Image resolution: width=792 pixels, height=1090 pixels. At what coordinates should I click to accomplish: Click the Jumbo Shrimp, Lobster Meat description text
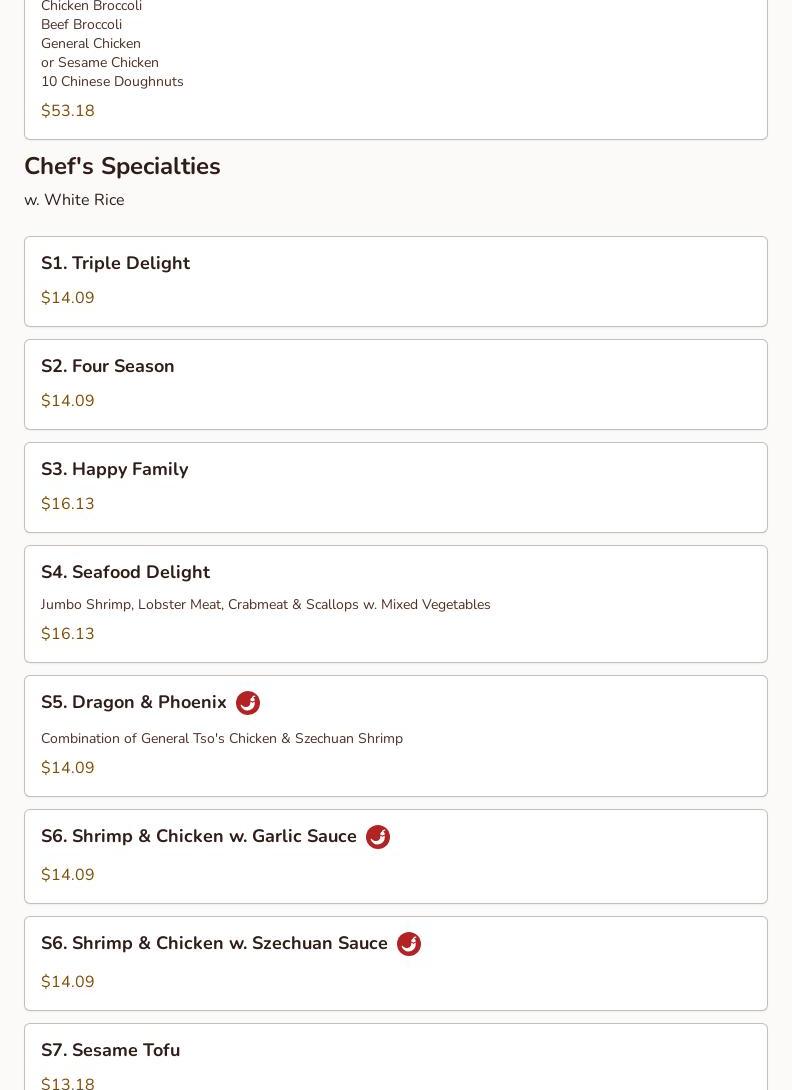[x=265, y=604]
